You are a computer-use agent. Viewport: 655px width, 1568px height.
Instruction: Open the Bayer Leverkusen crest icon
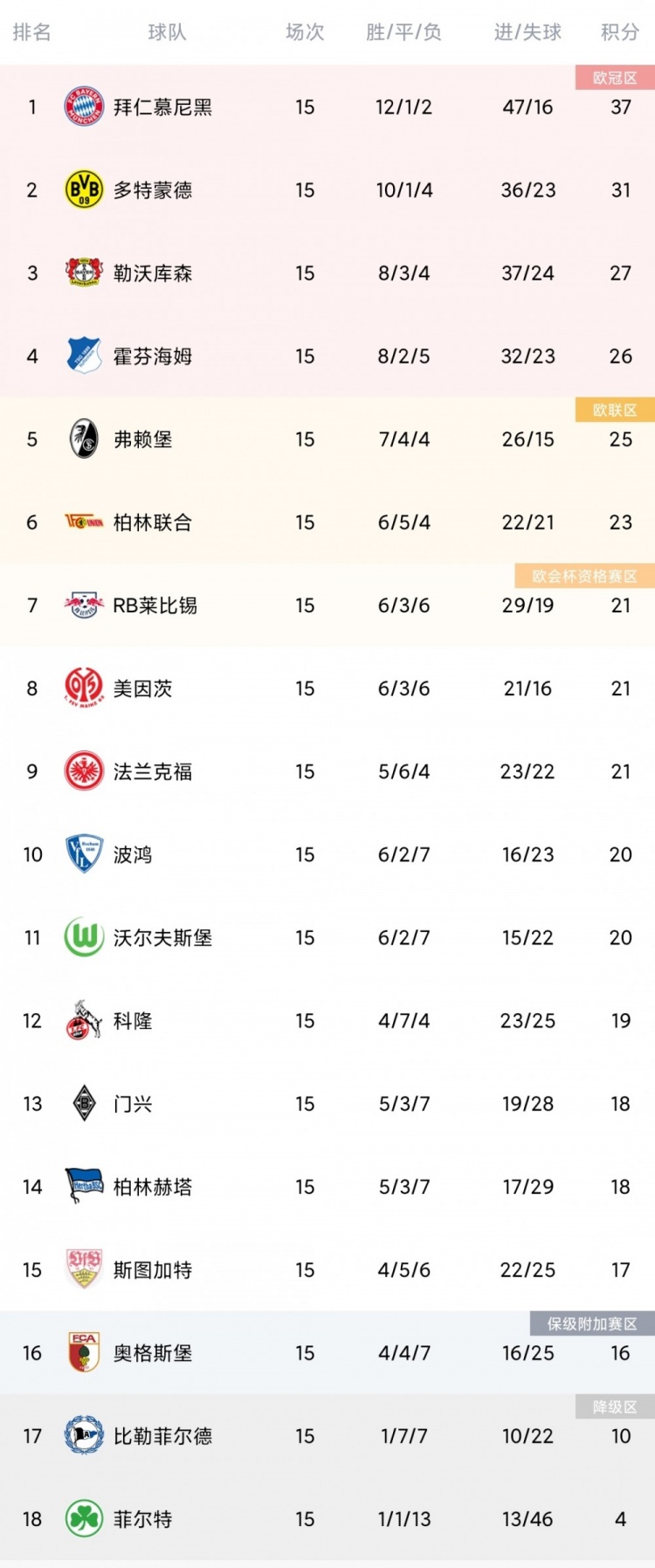click(x=84, y=273)
